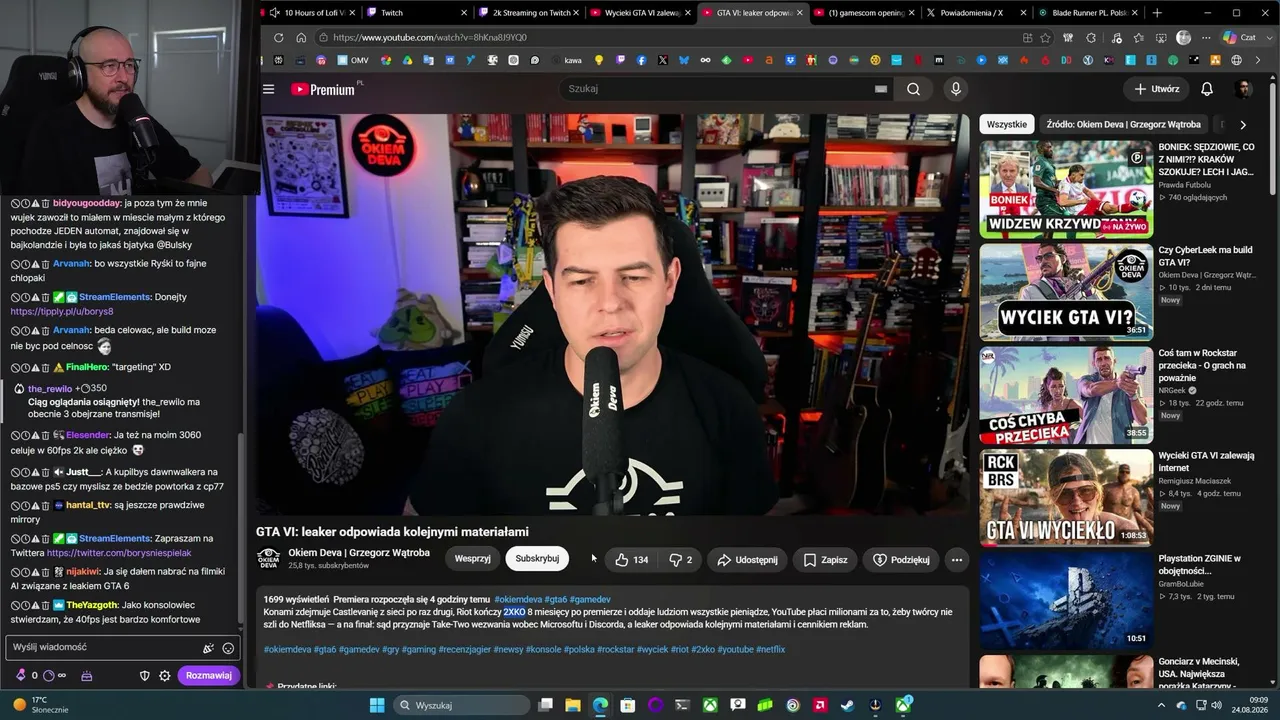Open Windows Start menu
Image resolution: width=1280 pixels, height=720 pixels.
[377, 705]
